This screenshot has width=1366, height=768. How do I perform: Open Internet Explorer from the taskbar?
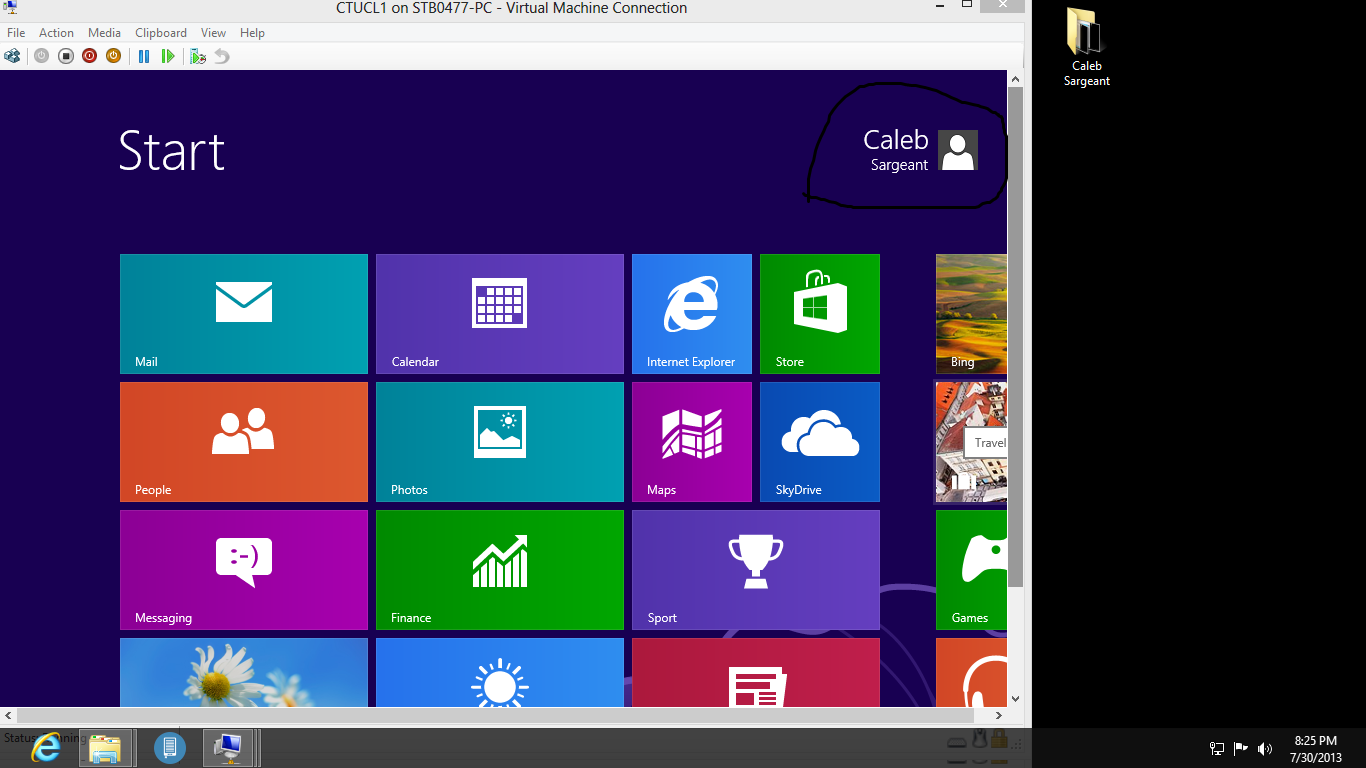coord(45,747)
